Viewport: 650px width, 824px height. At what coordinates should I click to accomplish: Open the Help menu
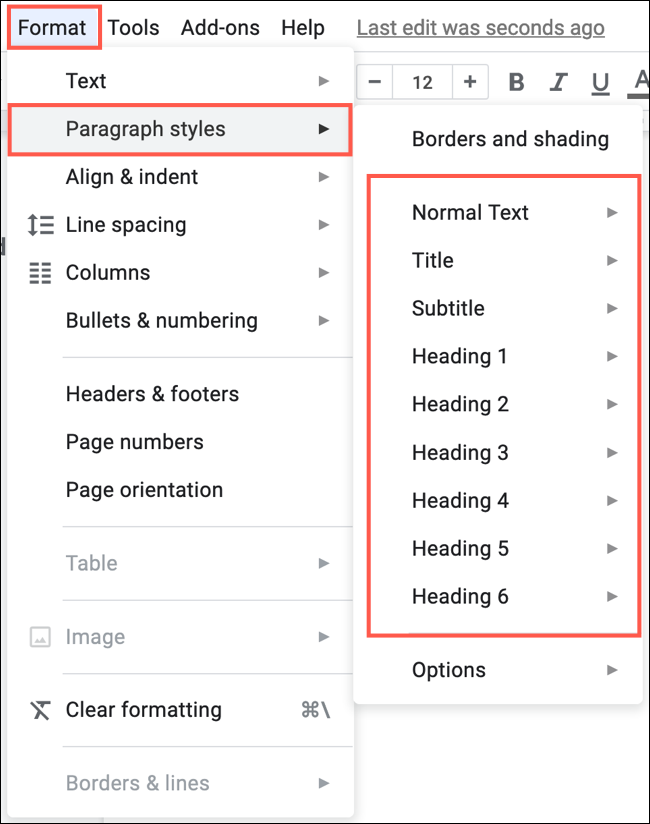303,28
